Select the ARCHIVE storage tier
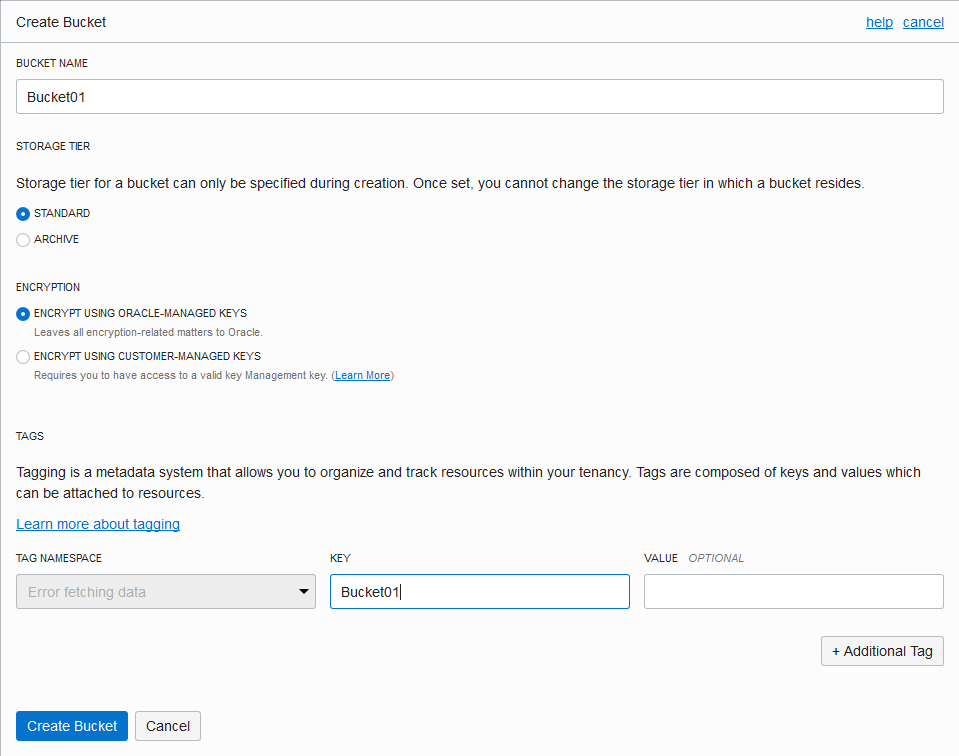Screen dimensions: 959x756 click(22, 239)
